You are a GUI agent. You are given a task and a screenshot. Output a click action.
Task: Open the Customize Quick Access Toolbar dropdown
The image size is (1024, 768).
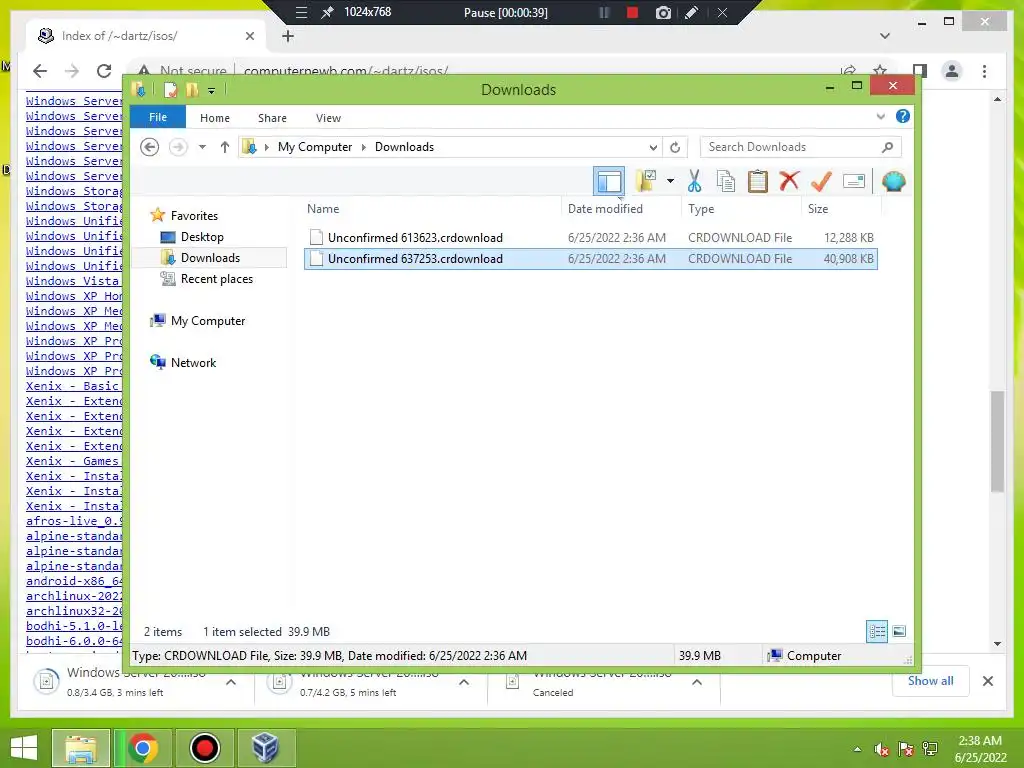tap(212, 91)
